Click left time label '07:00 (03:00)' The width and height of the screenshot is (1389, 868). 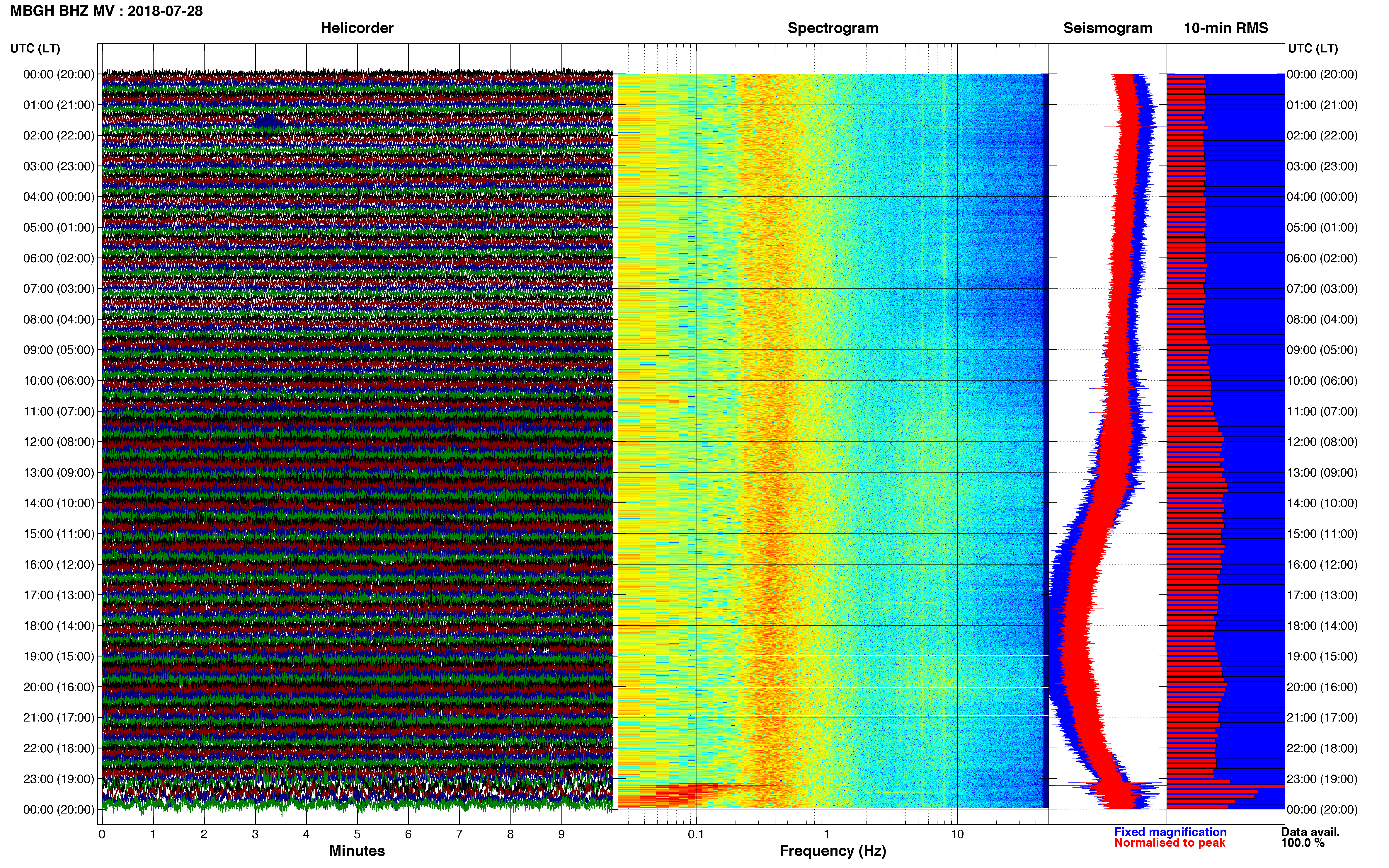click(x=59, y=289)
